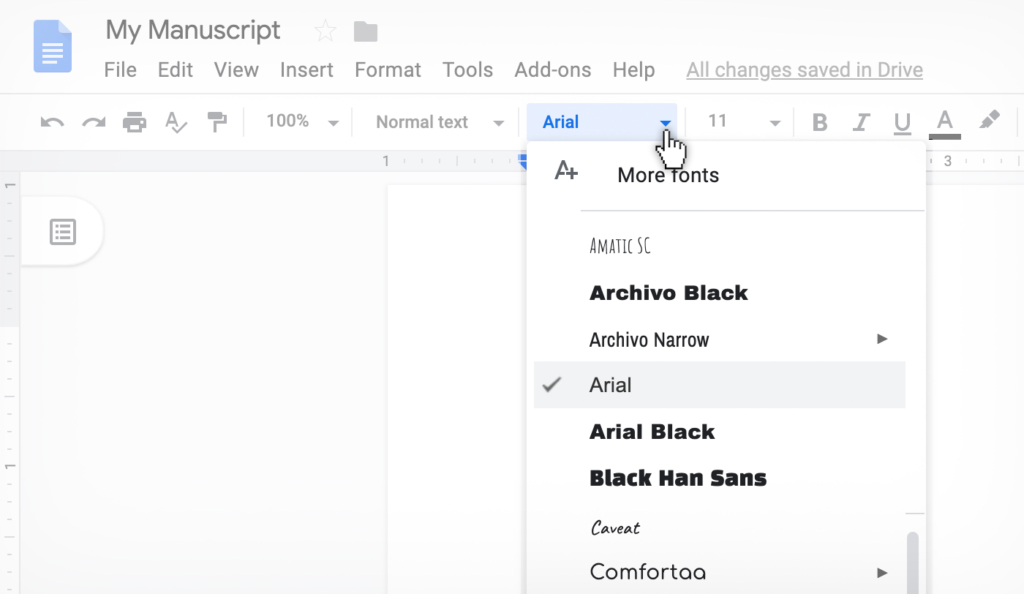This screenshot has width=1024, height=594.
Task: Open the Format menu
Action: (387, 70)
